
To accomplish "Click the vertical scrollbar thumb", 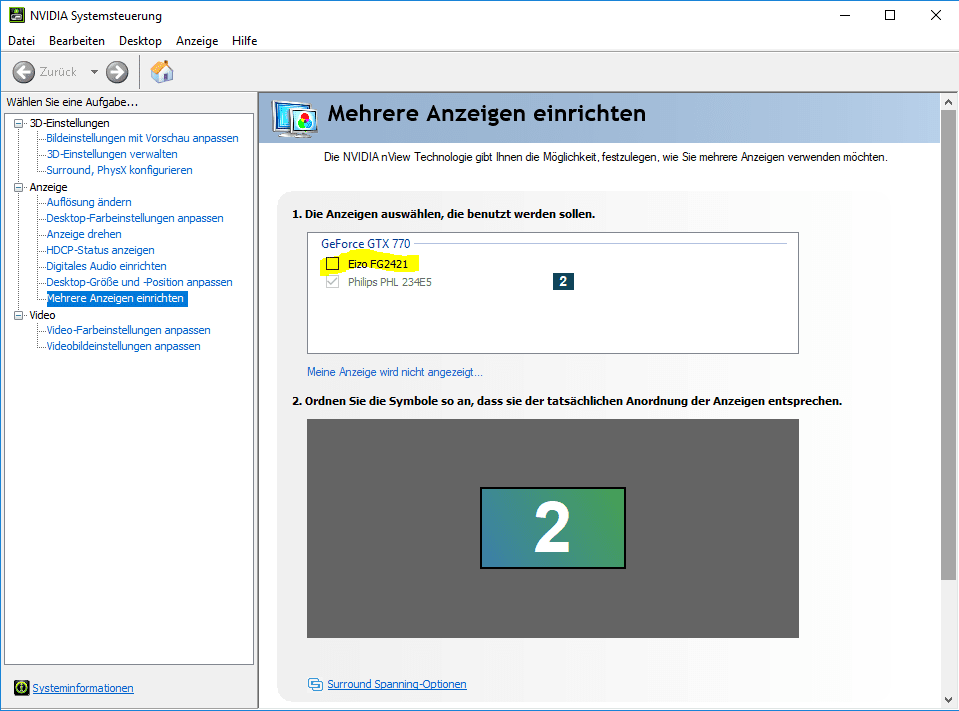I will pos(948,345).
